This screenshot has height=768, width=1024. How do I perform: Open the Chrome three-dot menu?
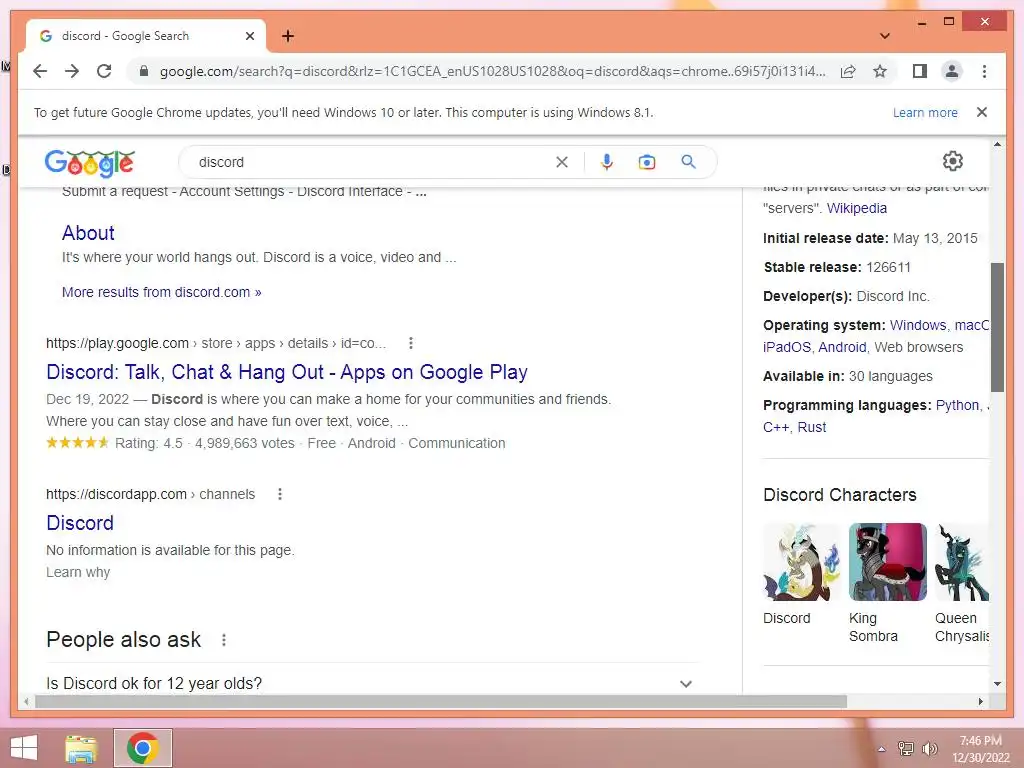(x=984, y=71)
